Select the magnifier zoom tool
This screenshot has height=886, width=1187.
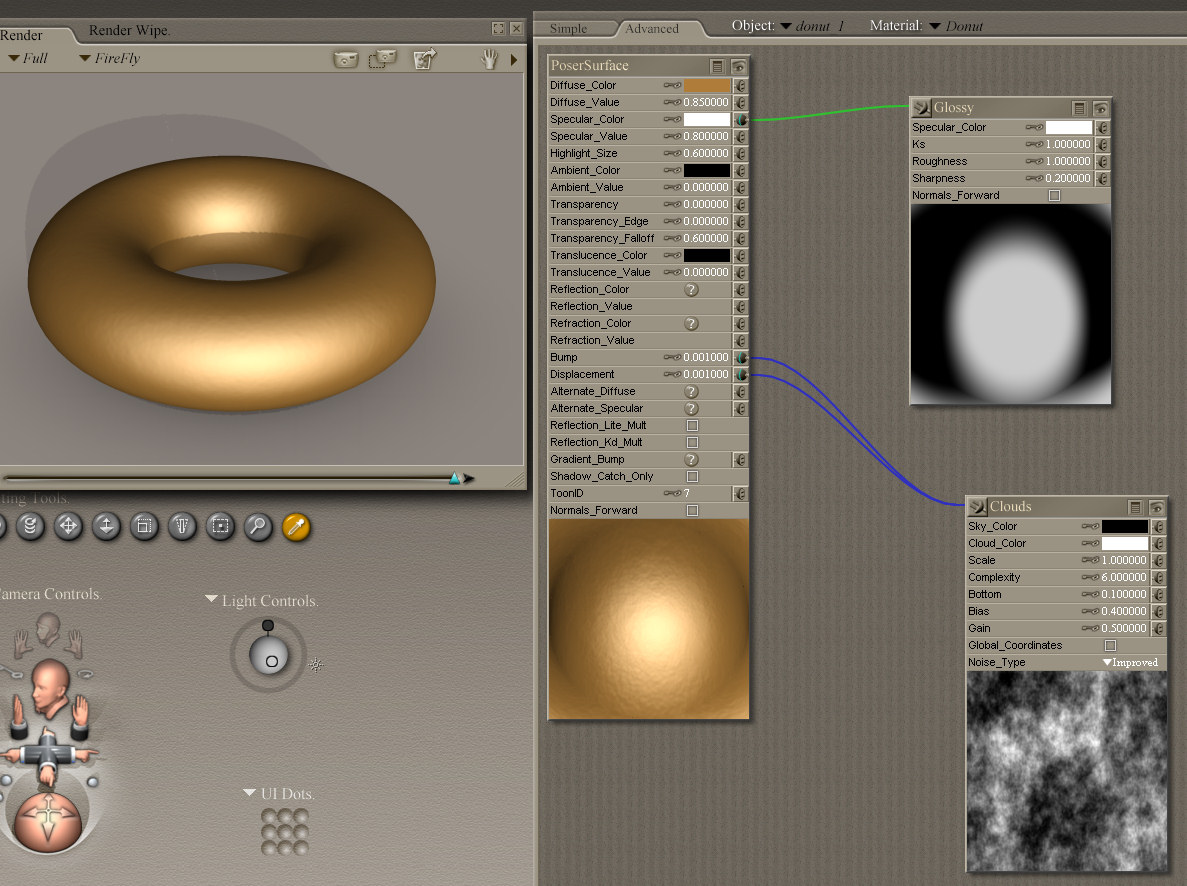pyautogui.click(x=258, y=526)
